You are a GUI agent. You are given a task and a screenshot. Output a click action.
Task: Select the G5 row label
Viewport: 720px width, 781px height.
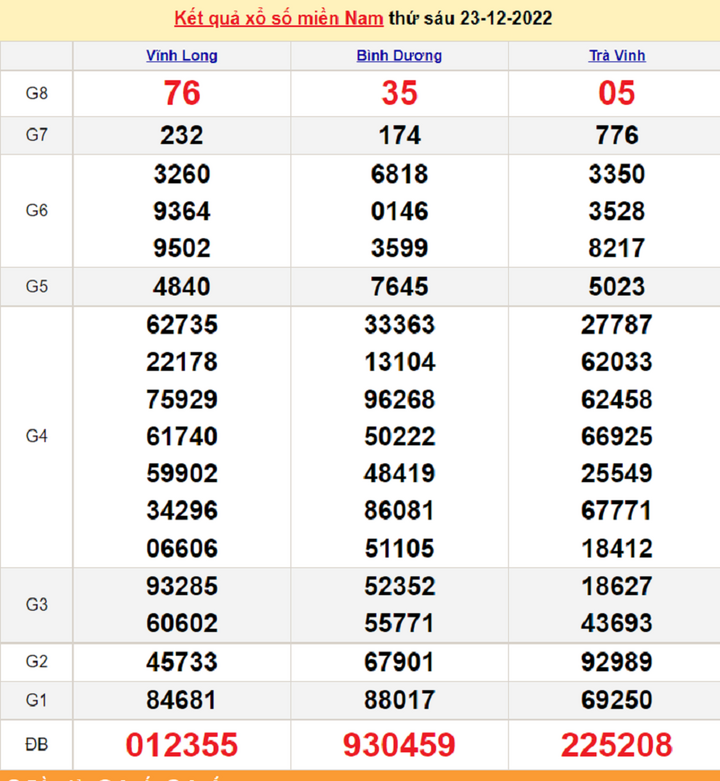pos(37,286)
